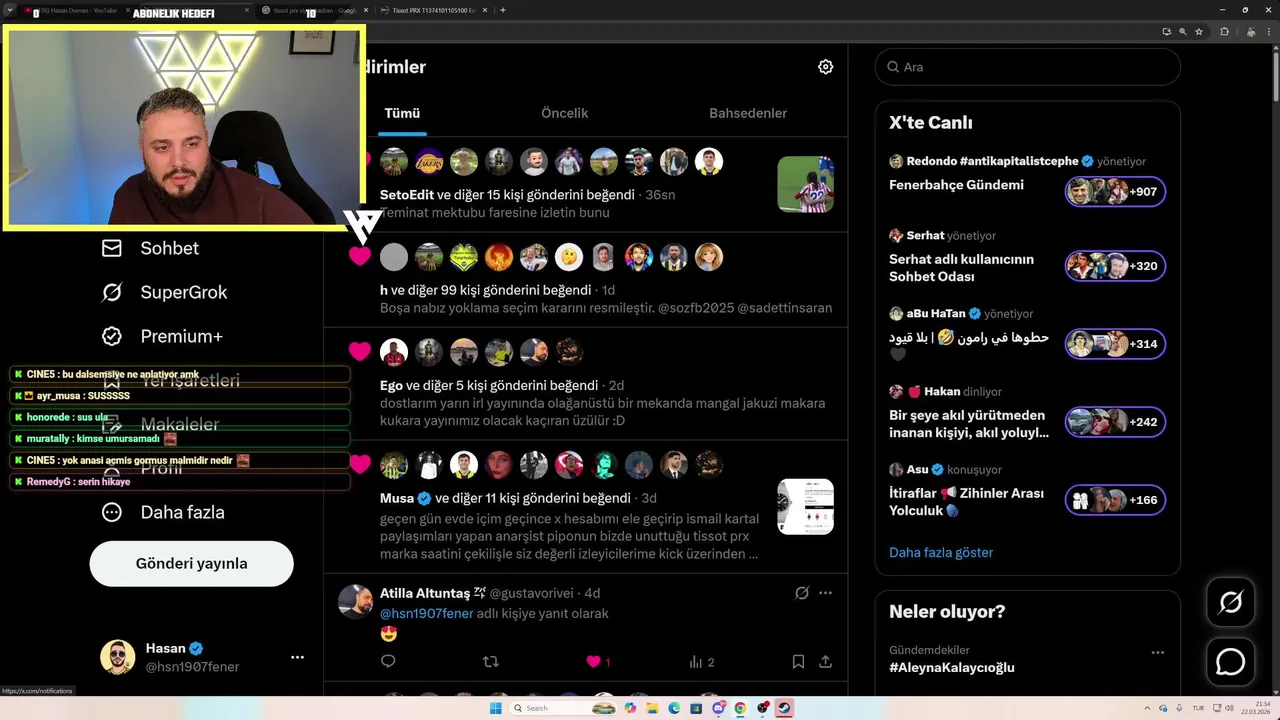Open the Windows Start menu
Screen dimensions: 1280x720
coord(495,708)
